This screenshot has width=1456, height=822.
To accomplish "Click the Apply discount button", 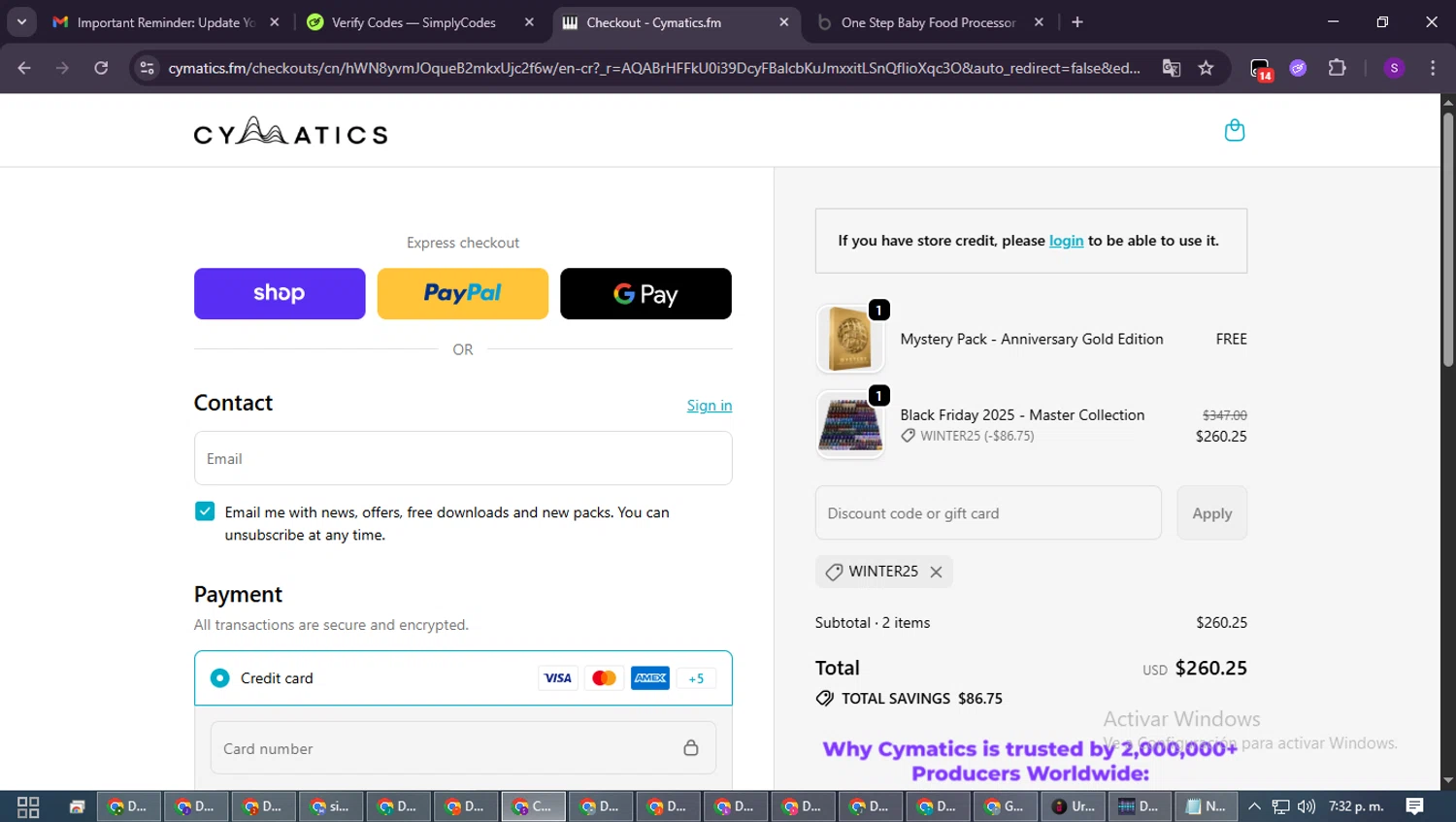I will [1212, 513].
